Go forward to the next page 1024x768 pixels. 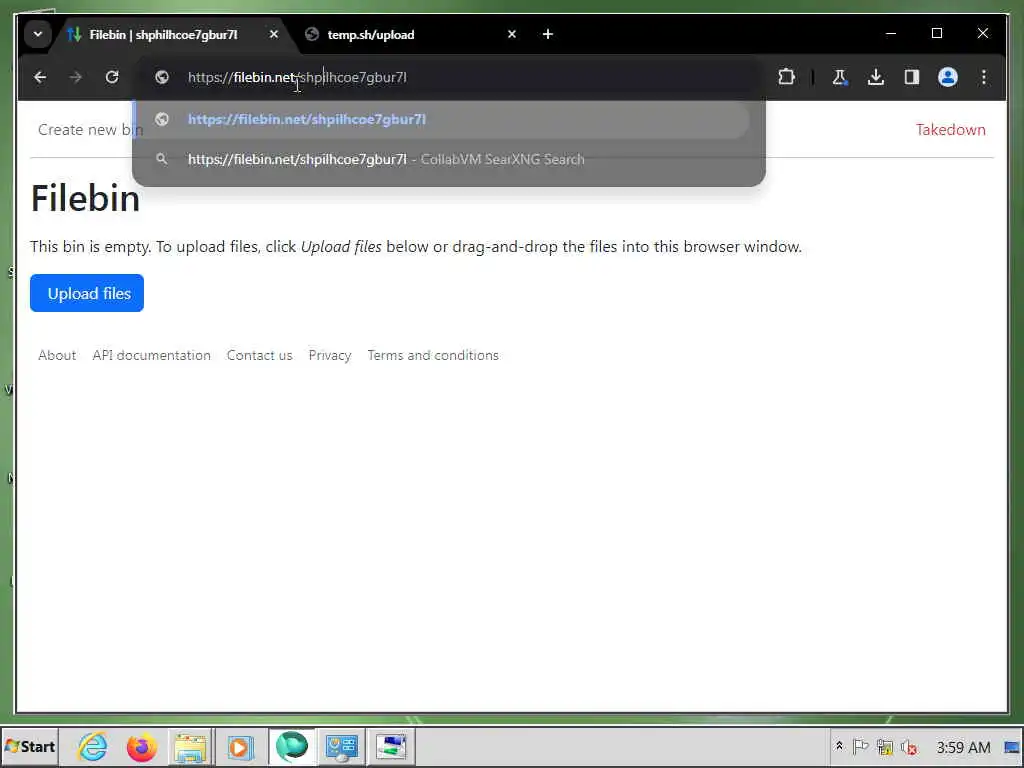[x=76, y=77]
